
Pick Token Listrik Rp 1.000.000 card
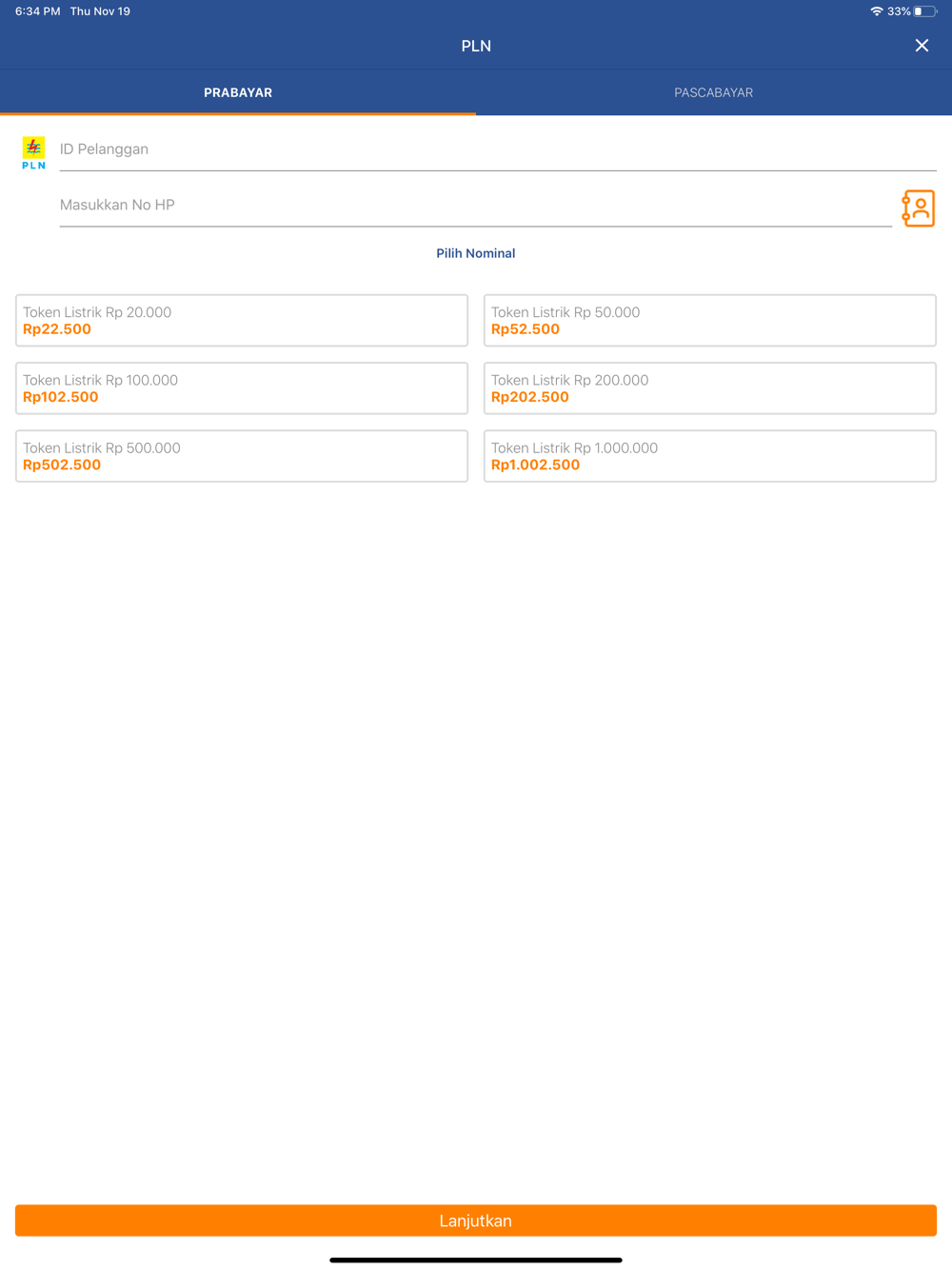point(710,455)
